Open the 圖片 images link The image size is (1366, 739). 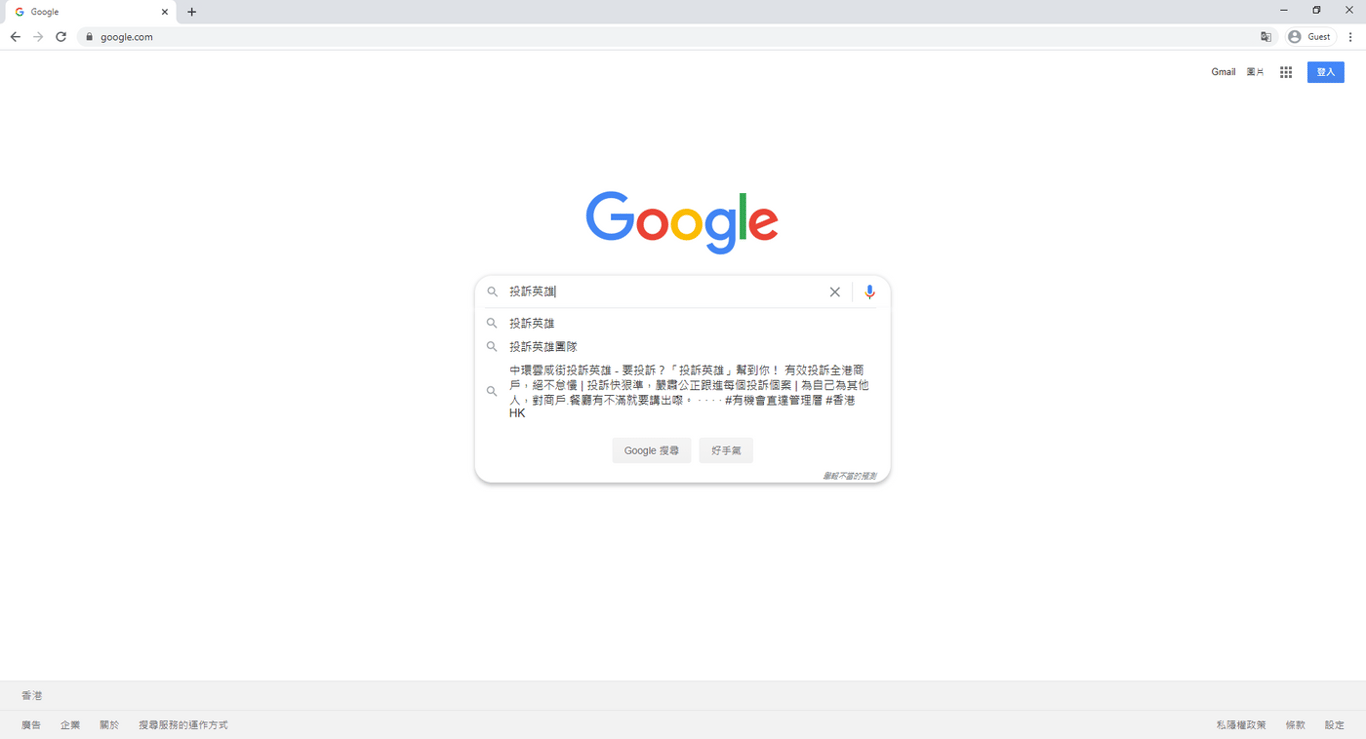click(x=1255, y=72)
